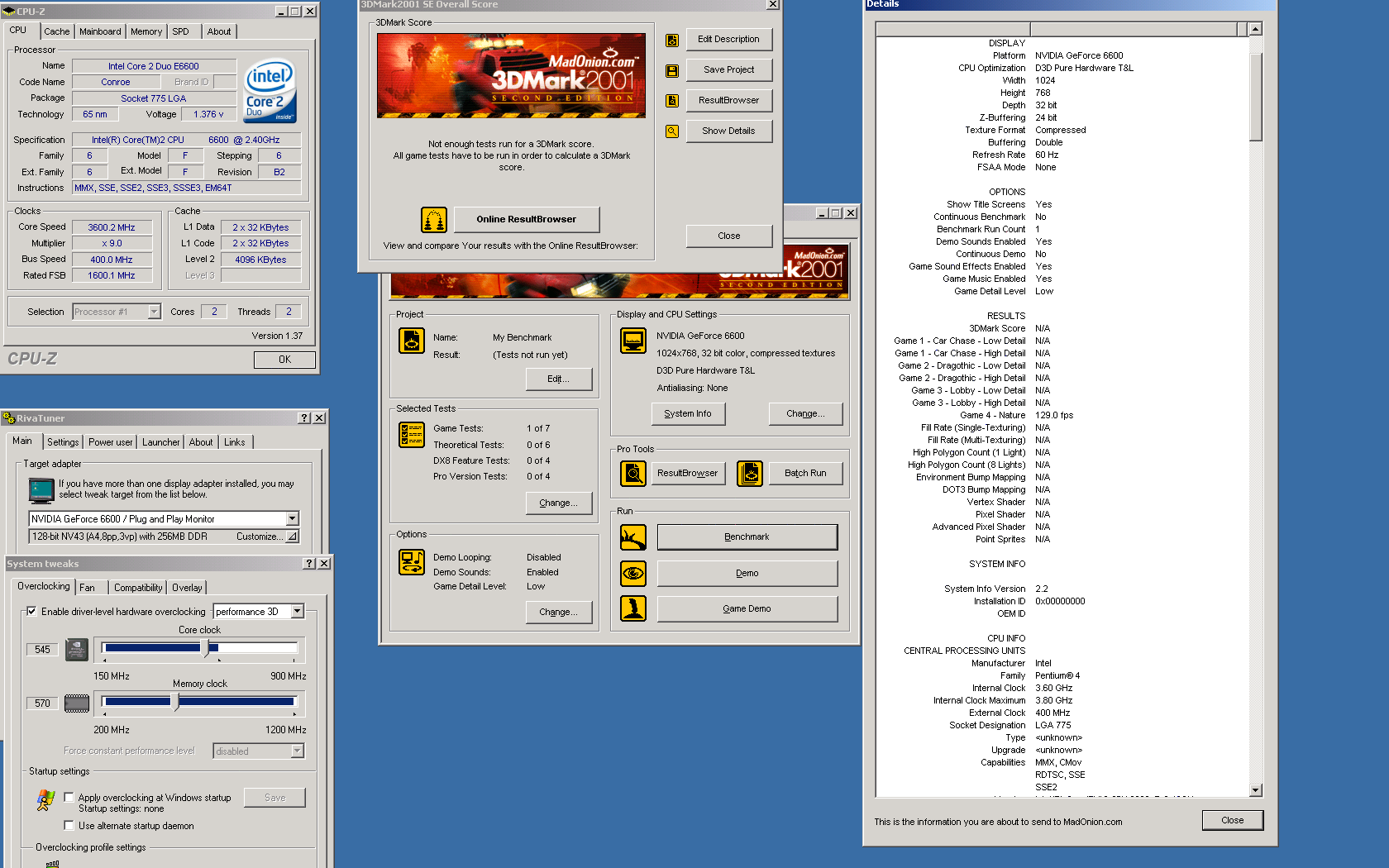Click the Benchmark run icon

[x=633, y=537]
